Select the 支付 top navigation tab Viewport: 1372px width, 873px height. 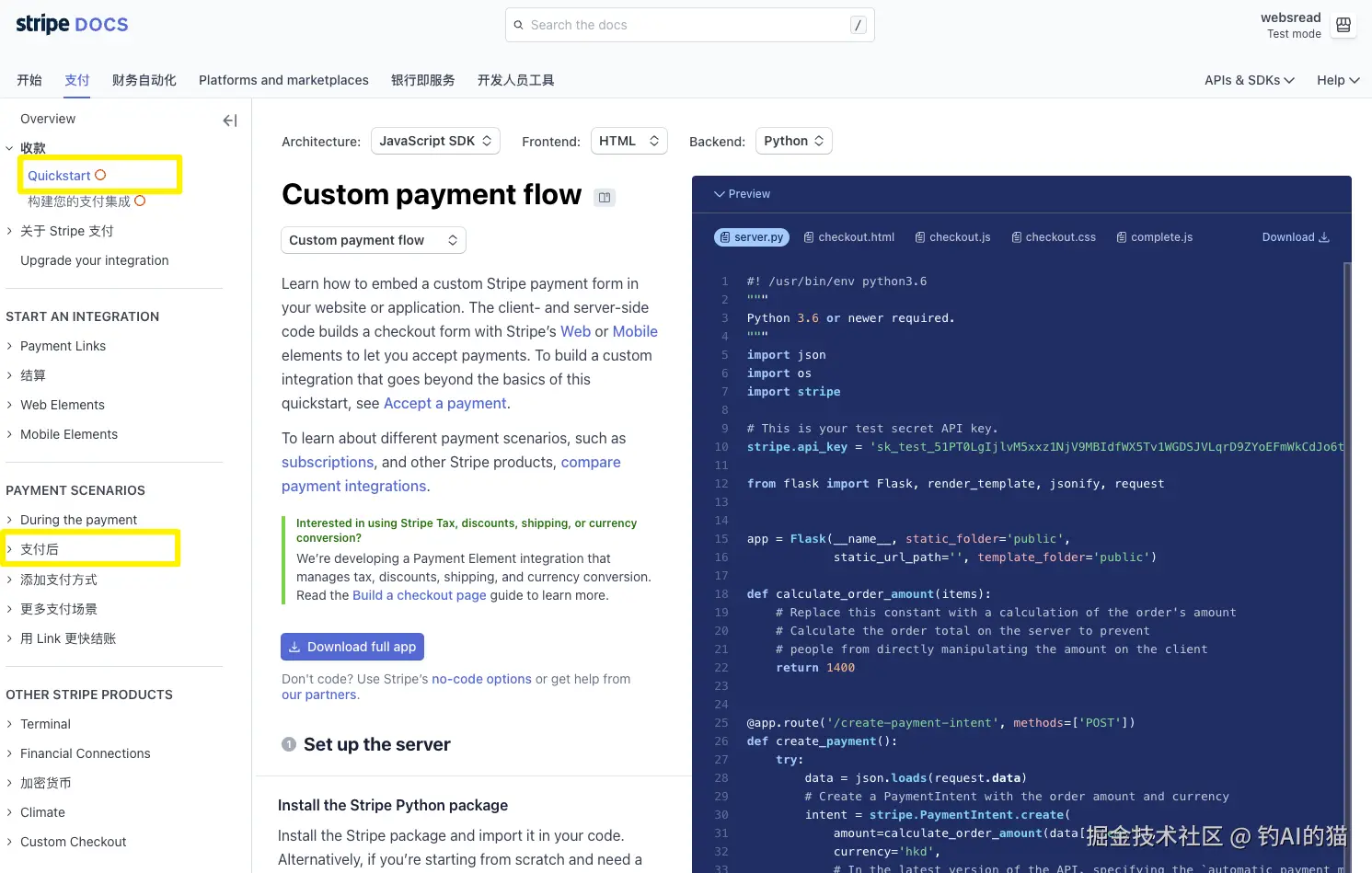coord(77,80)
